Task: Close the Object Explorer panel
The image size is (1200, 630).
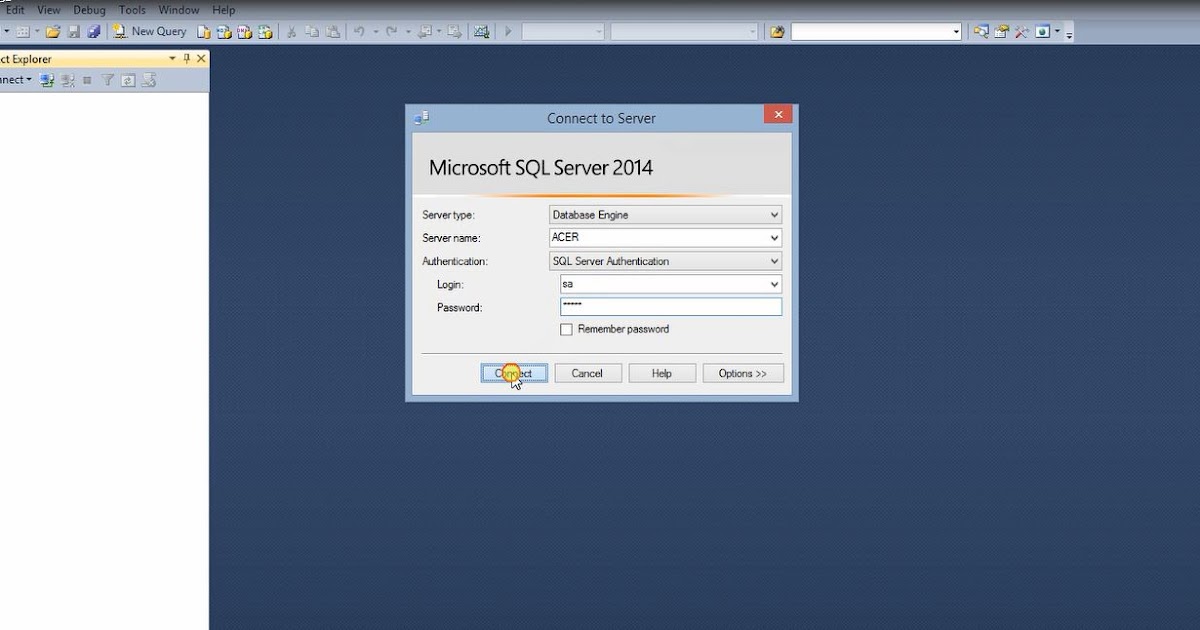Action: 201,59
